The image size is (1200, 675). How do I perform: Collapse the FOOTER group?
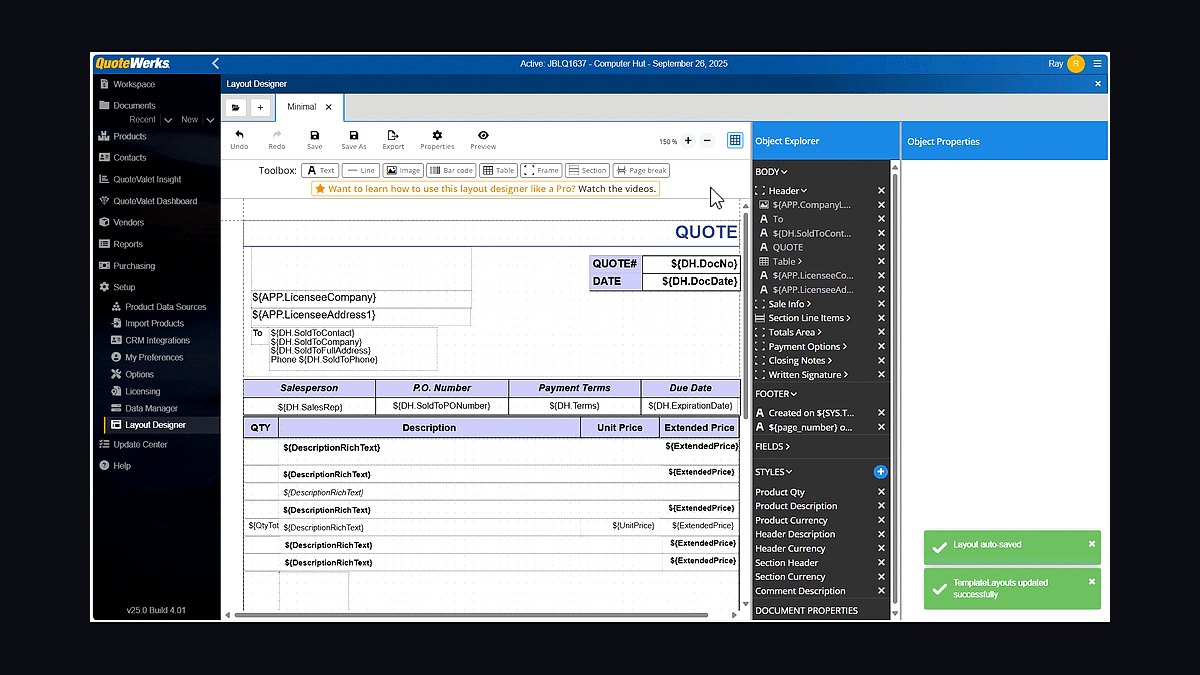[x=776, y=394]
